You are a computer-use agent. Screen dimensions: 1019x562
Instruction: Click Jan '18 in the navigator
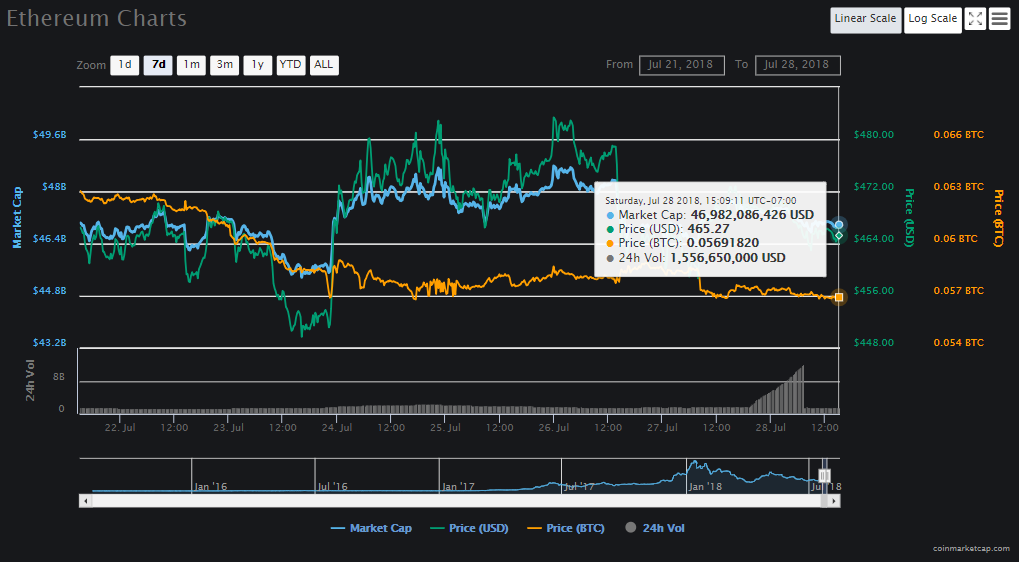[x=704, y=487]
